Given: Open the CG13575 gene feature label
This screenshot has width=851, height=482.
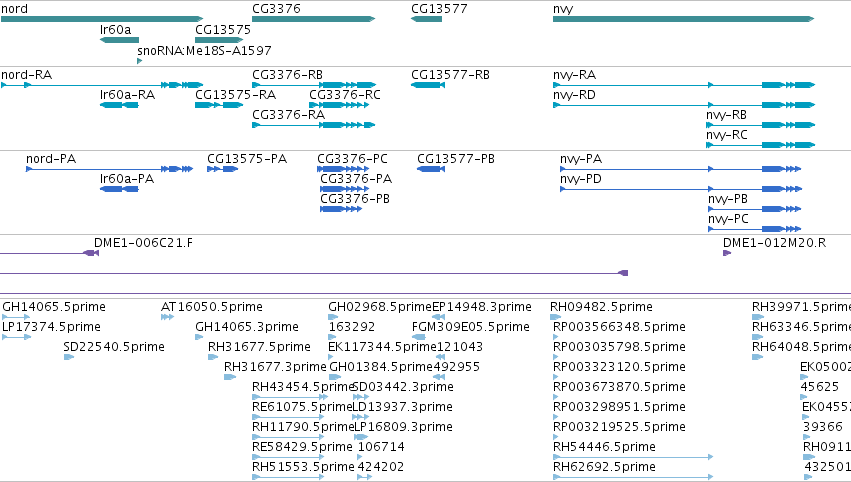Looking at the screenshot, I should pyautogui.click(x=223, y=30).
